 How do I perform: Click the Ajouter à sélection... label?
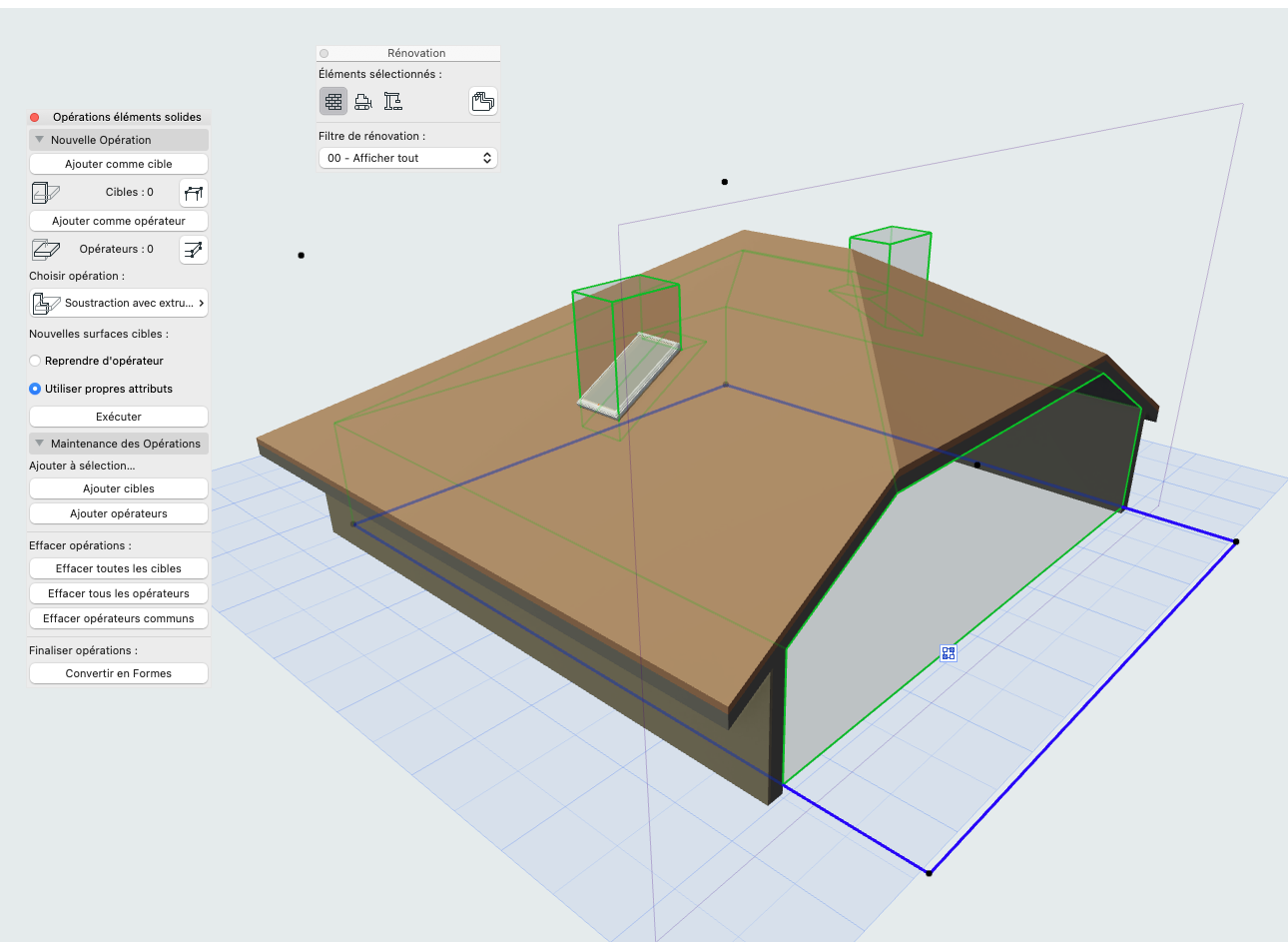click(x=82, y=466)
